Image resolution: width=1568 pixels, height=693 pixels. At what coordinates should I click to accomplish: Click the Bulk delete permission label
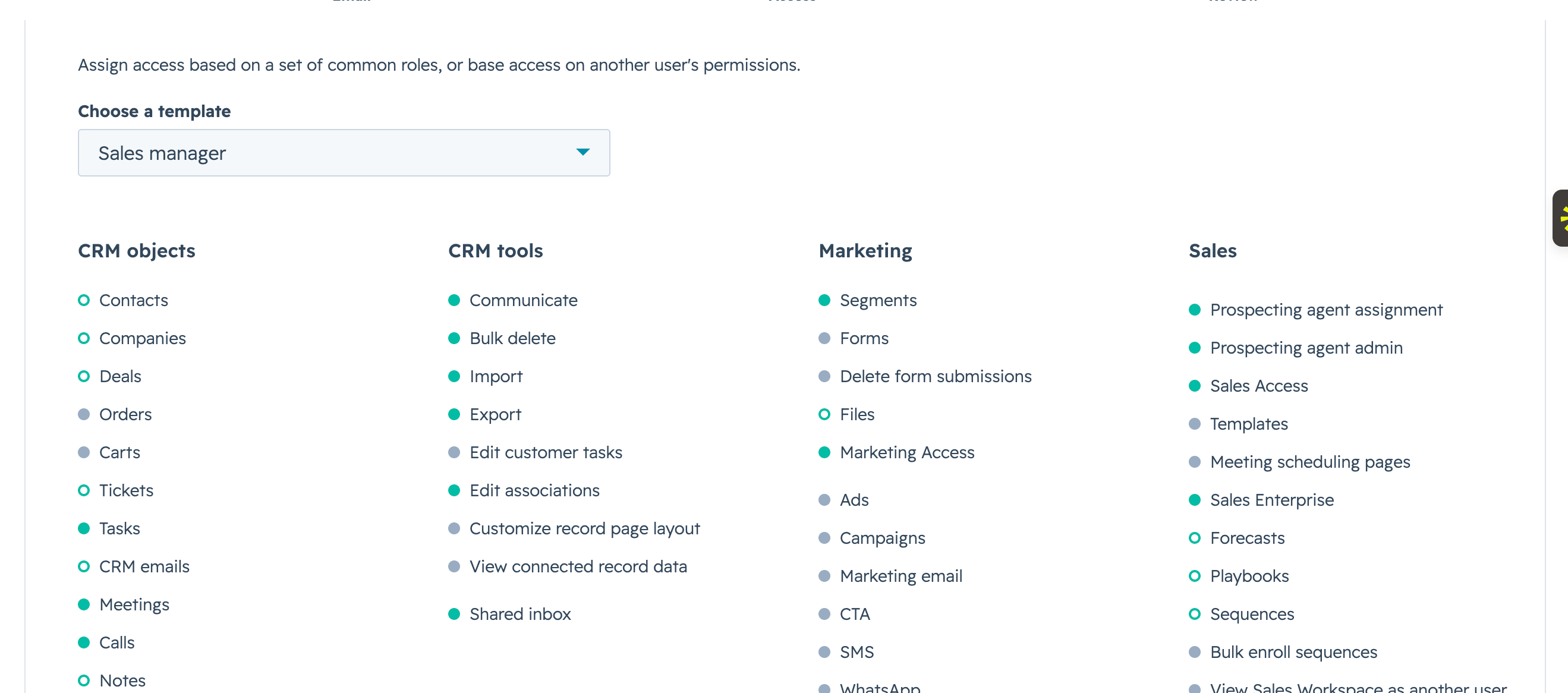coord(512,338)
